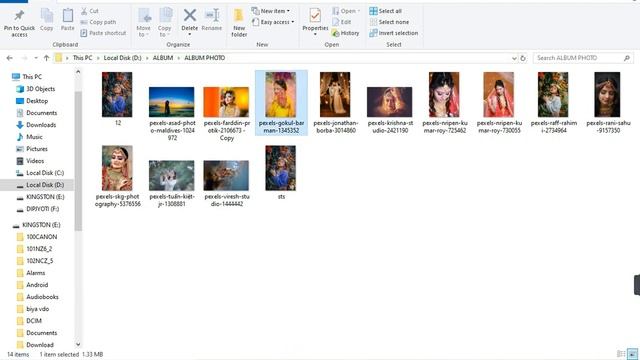Viewport: 640px width, 360px height.
Task: Click Pin to Quick access icon
Action: [x=19, y=16]
